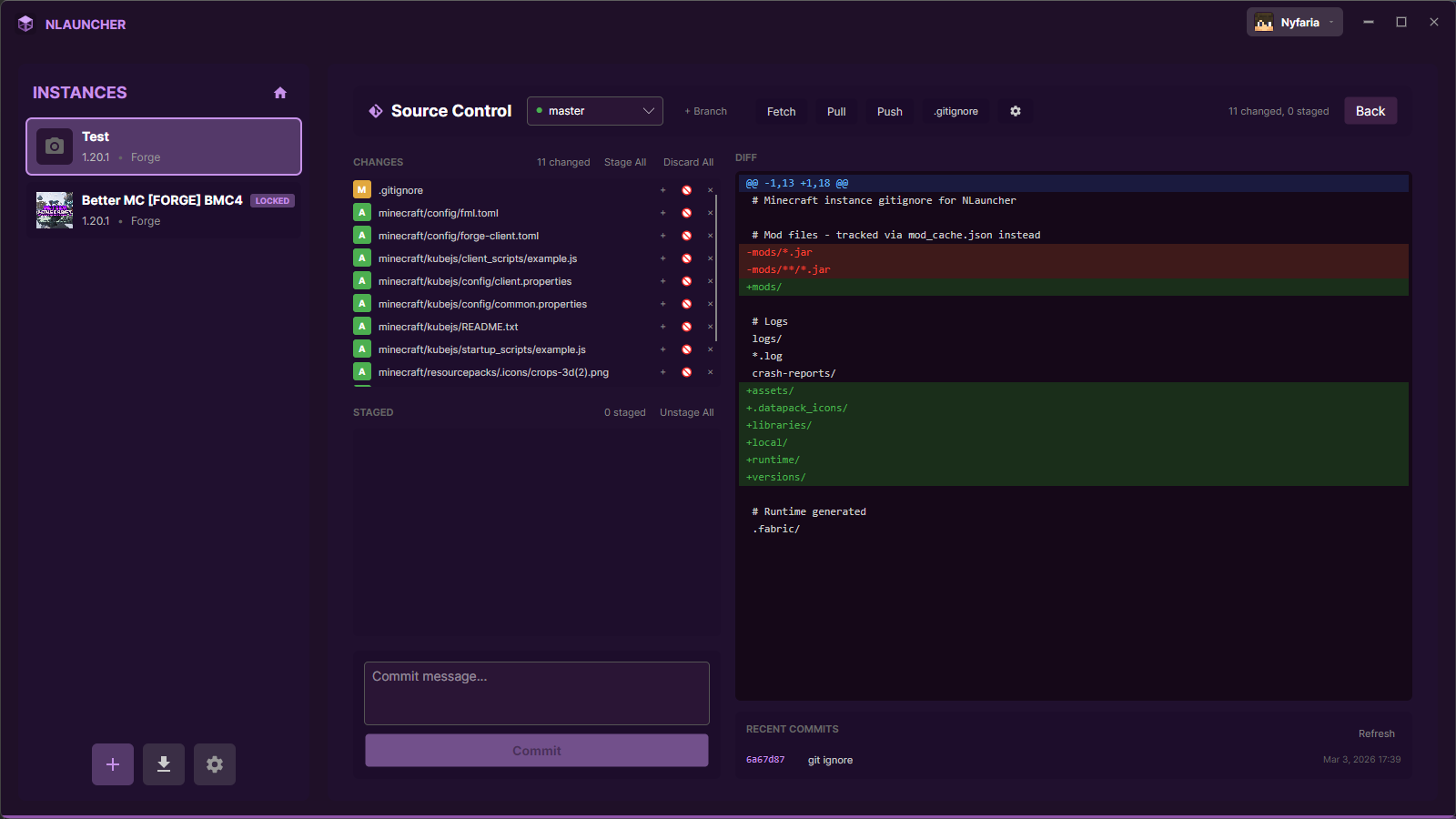
Task: Click the import instance download icon
Action: pyautogui.click(x=164, y=764)
